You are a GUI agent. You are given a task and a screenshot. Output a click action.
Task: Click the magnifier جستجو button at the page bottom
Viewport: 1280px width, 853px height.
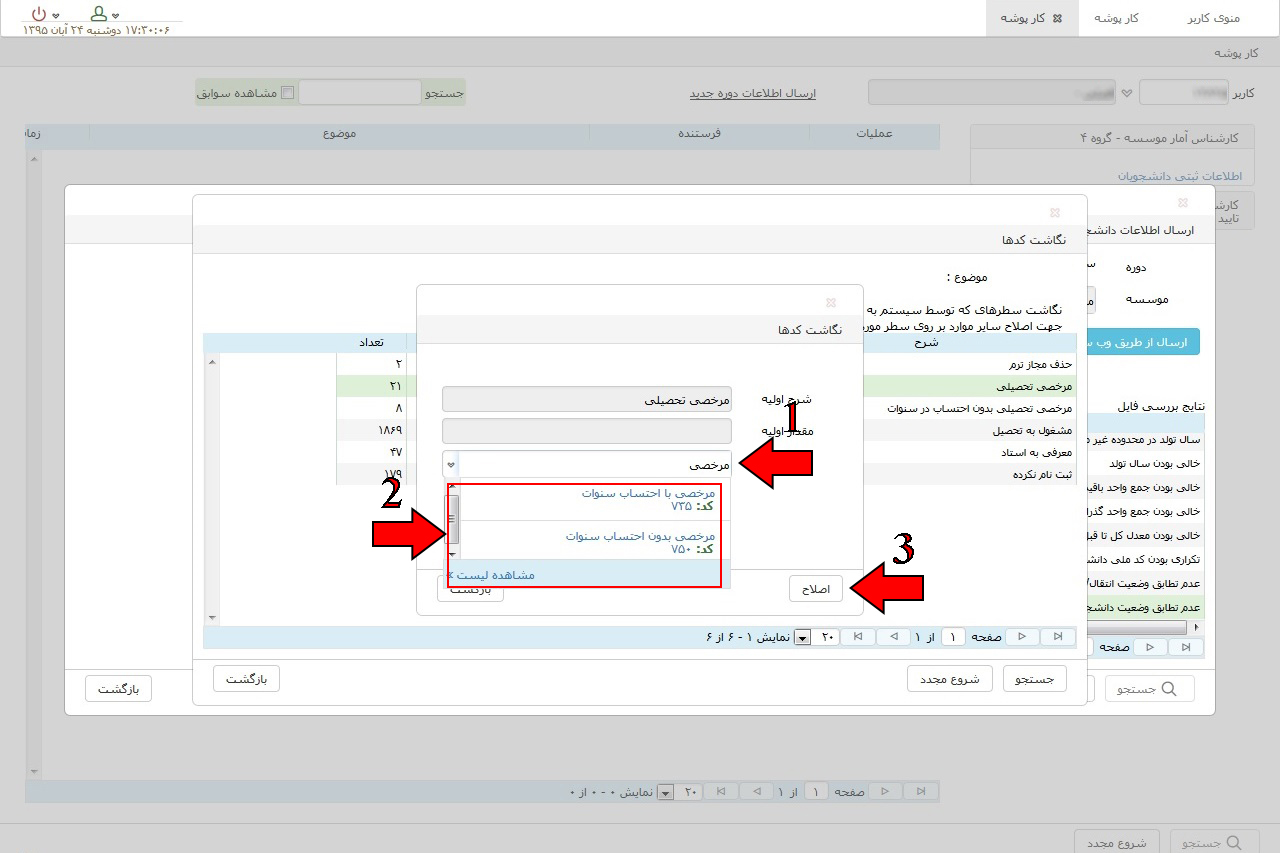click(1198, 842)
